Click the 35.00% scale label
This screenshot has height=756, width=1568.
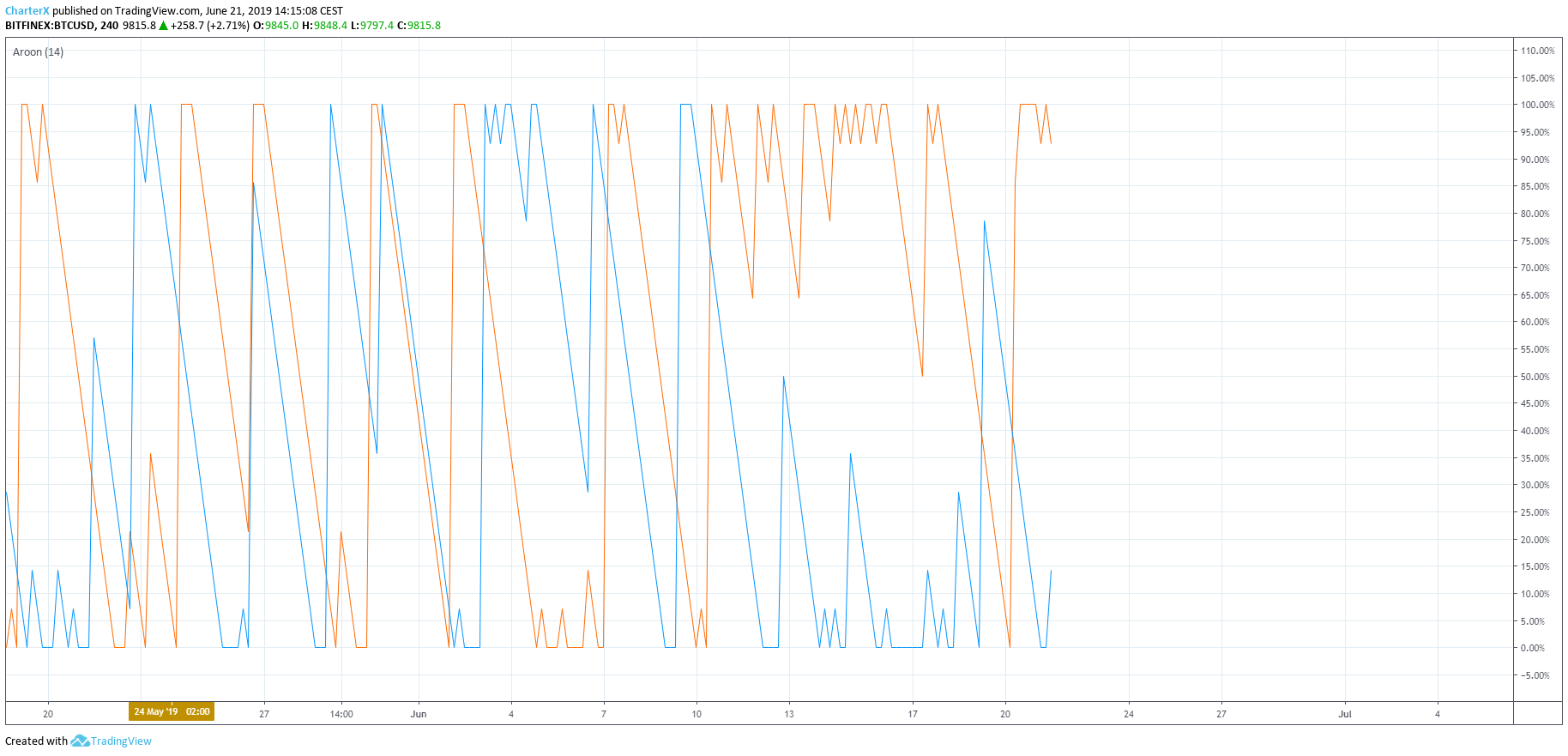point(1535,458)
